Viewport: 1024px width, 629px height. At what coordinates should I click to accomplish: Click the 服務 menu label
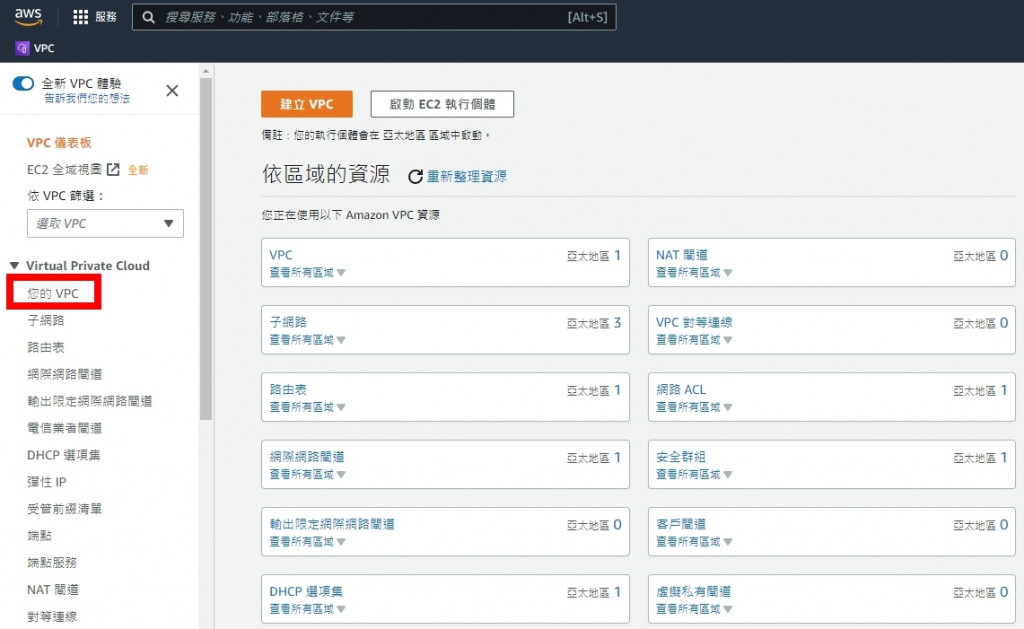click(106, 17)
